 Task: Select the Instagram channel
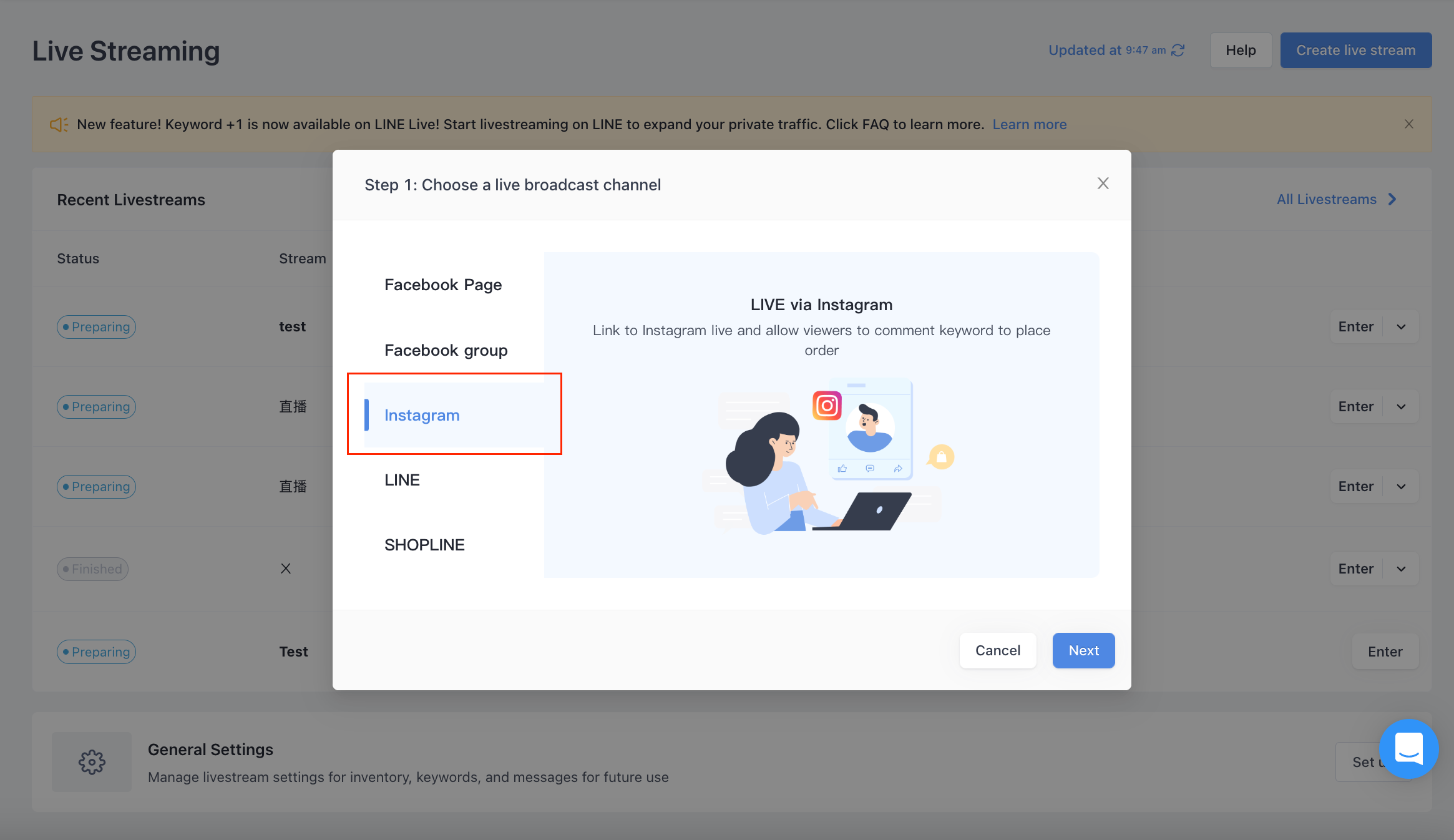[454, 415]
